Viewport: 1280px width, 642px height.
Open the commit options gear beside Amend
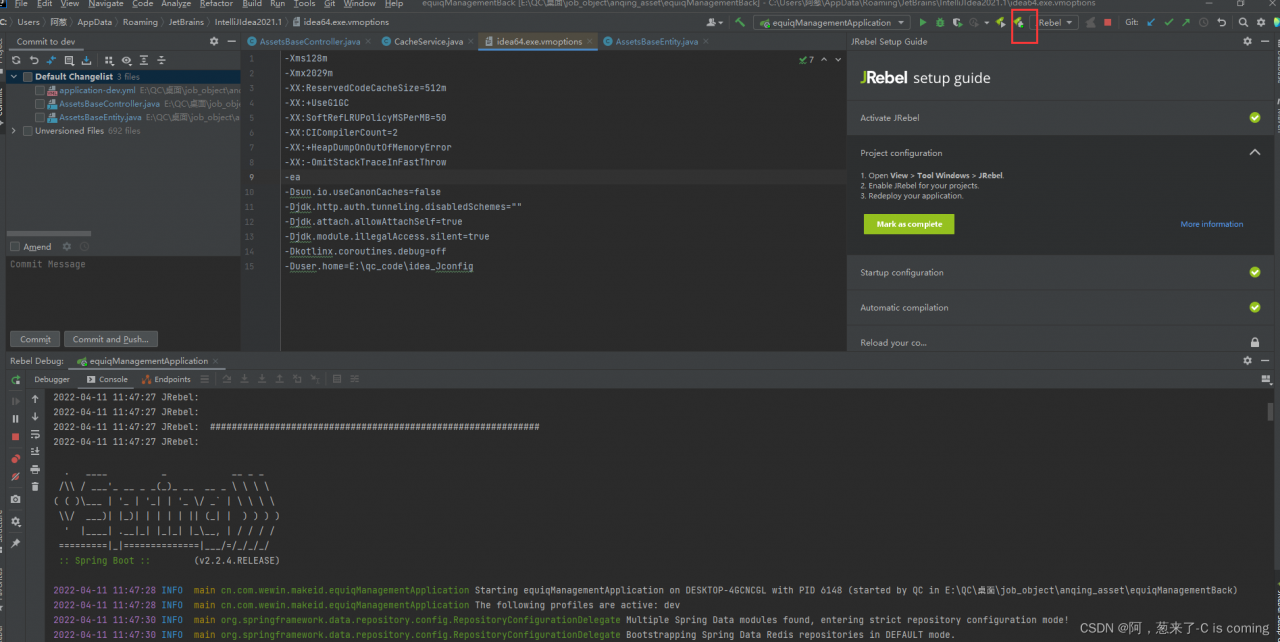coord(69,247)
